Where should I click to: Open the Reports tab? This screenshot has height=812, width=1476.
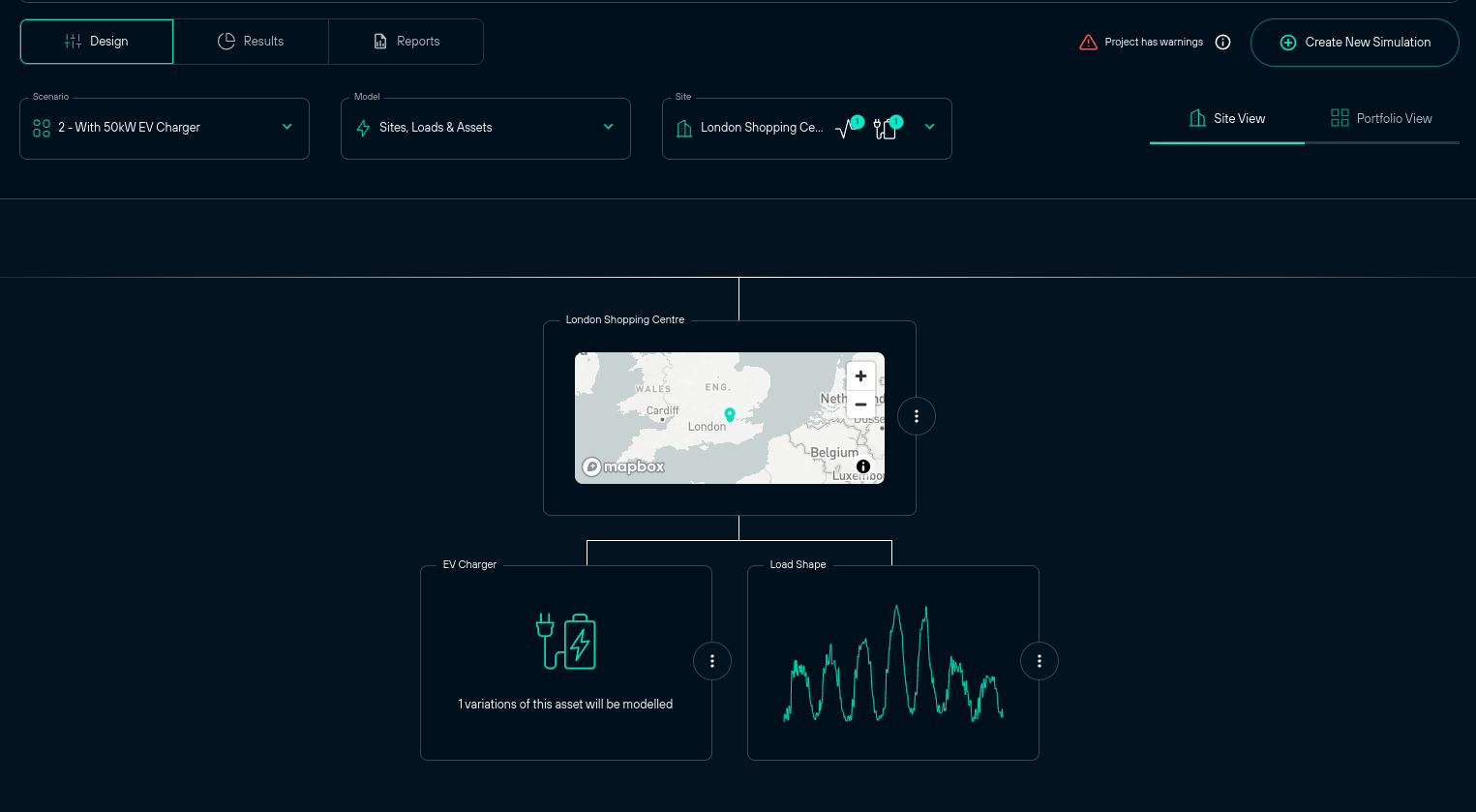tap(407, 42)
